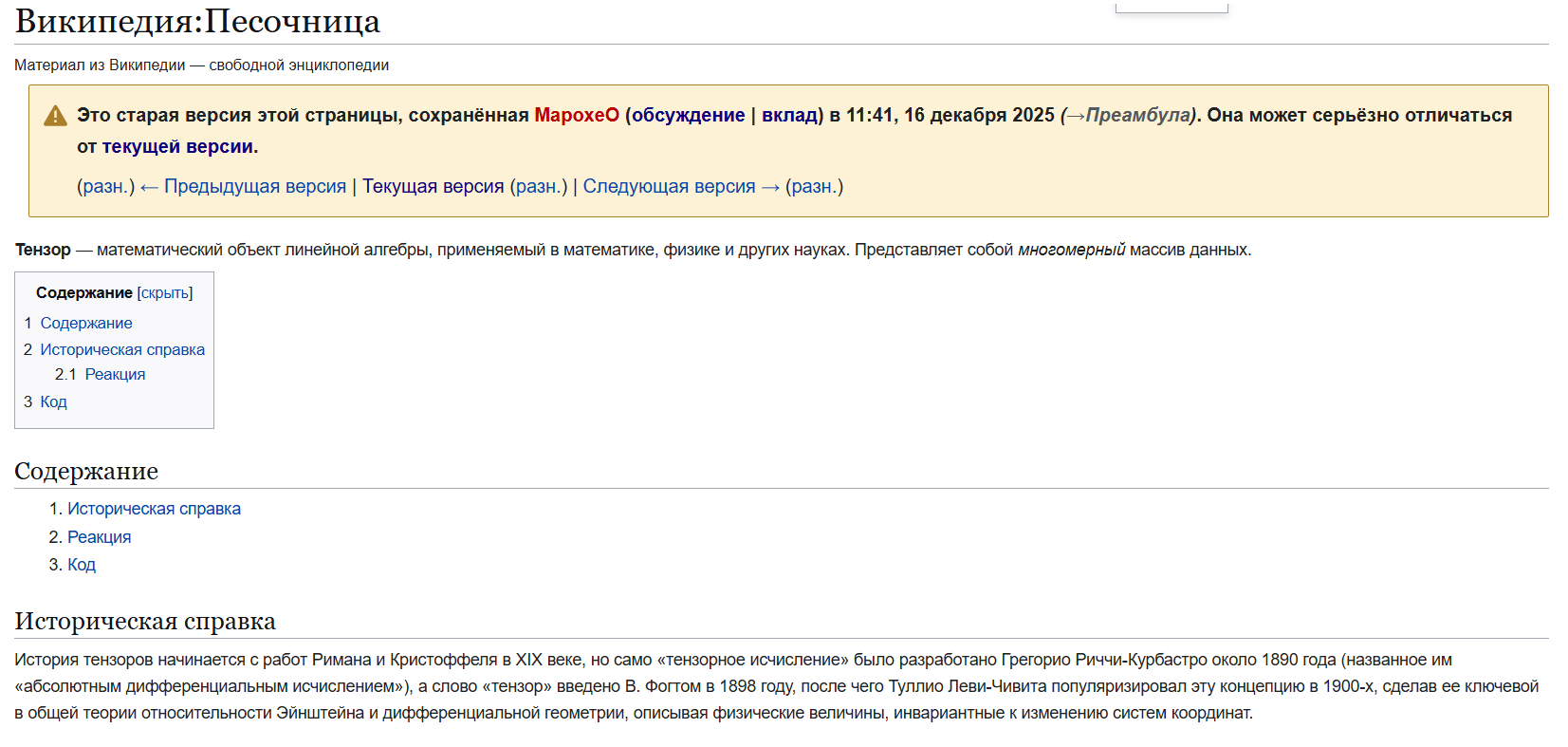1568x747 pixels.
Task: Click Код in the numbered list
Action: (x=81, y=565)
